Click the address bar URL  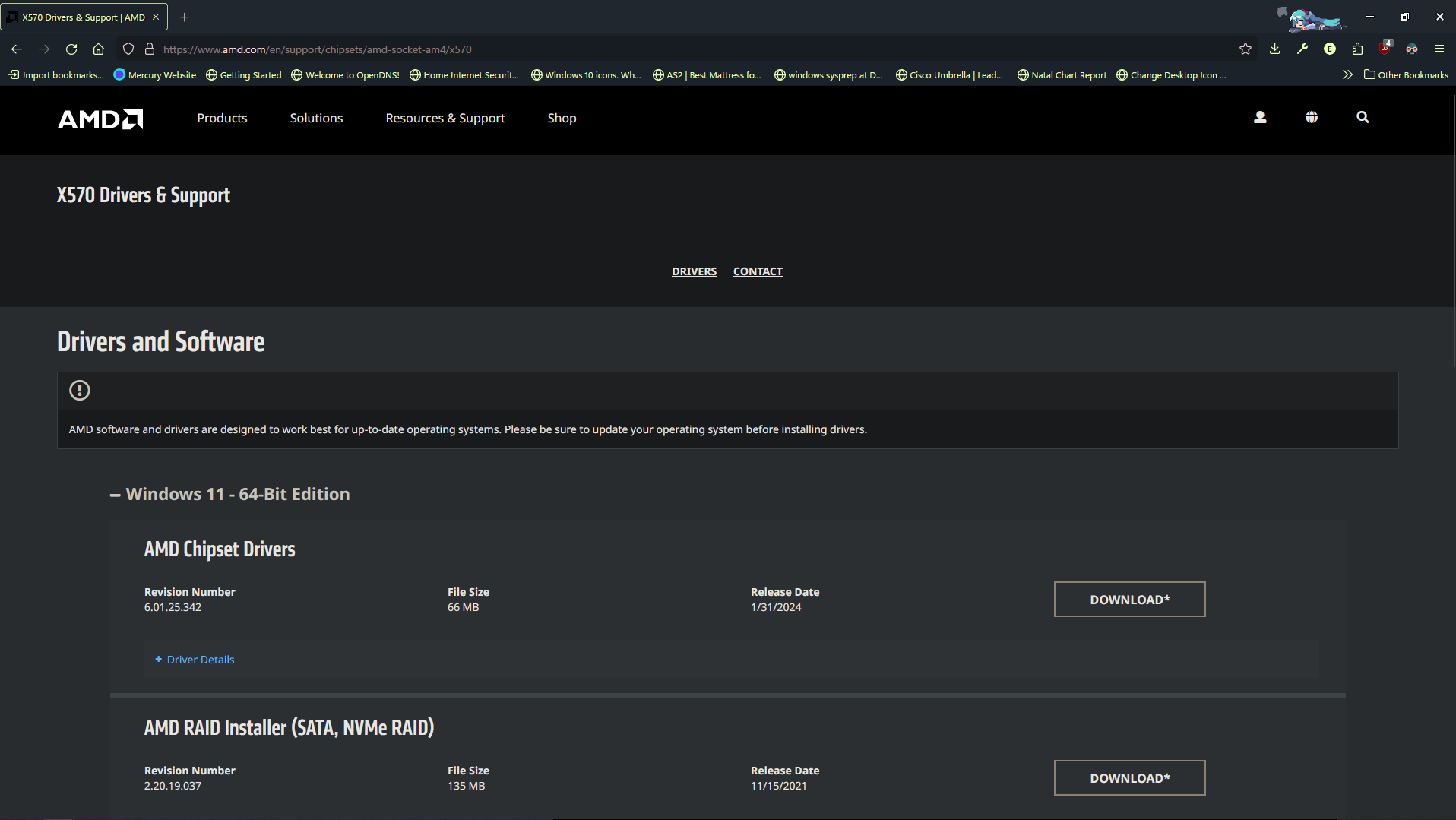tap(318, 49)
